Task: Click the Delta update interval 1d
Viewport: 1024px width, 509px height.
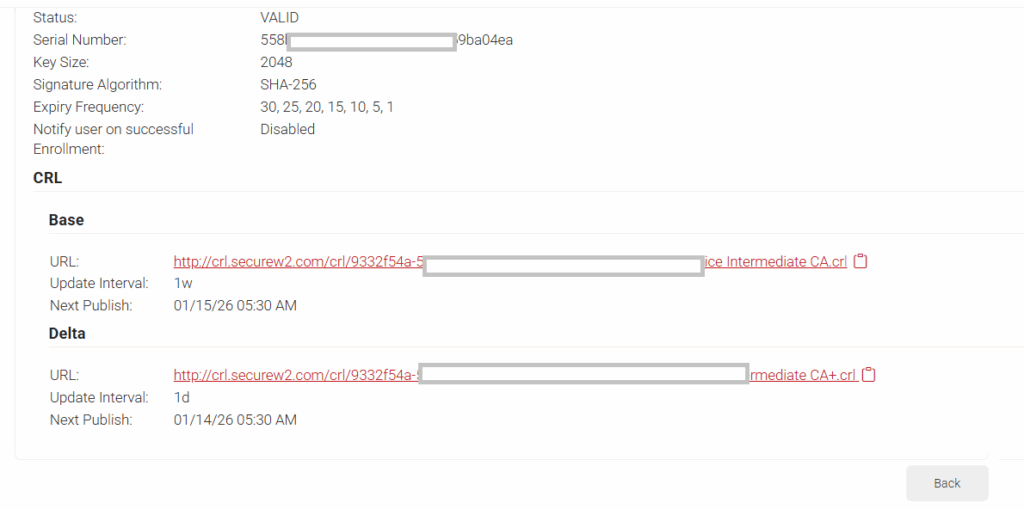Action: [x=182, y=398]
